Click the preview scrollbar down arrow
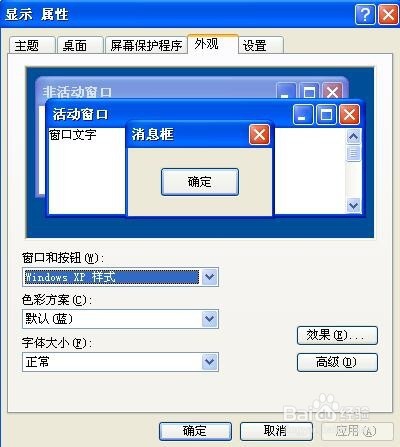The width and height of the screenshot is (400, 447). 353,205
